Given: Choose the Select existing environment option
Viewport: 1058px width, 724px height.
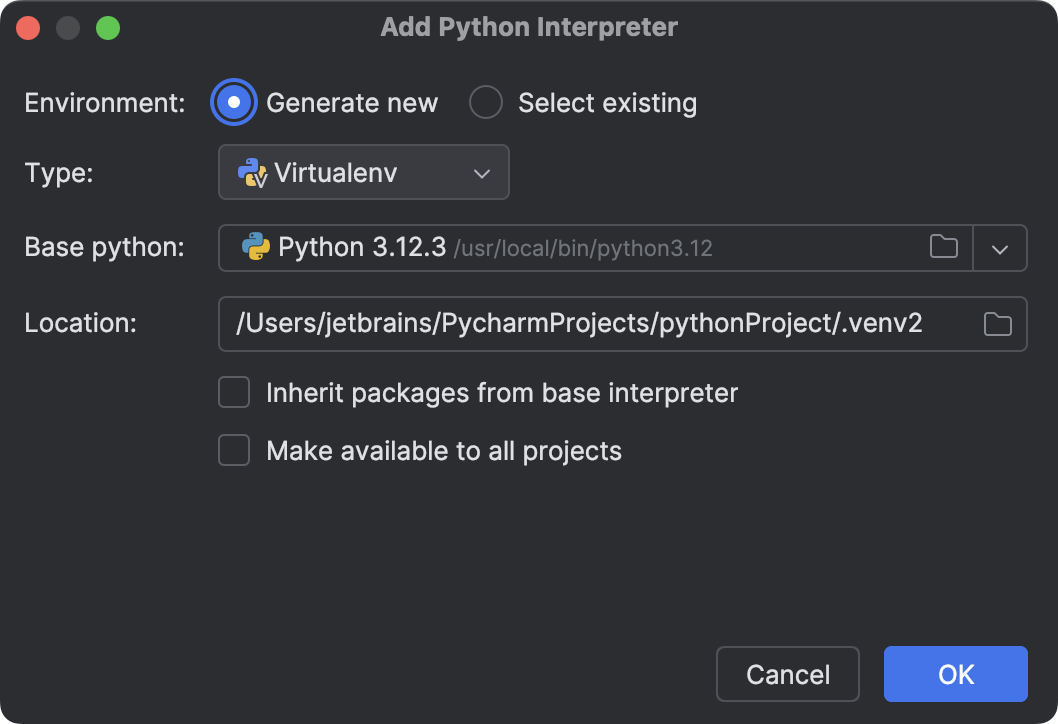Looking at the screenshot, I should click(486, 103).
